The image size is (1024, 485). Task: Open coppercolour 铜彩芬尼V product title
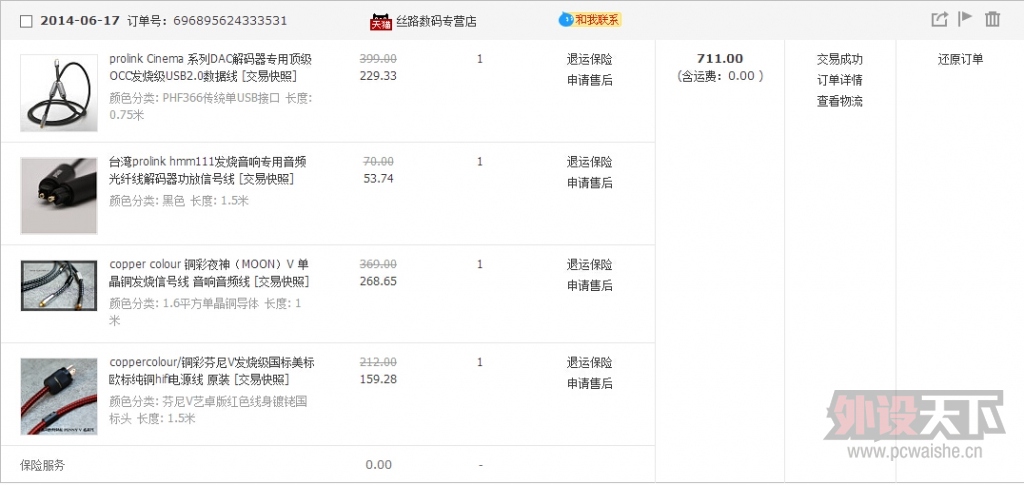pyautogui.click(x=212, y=371)
